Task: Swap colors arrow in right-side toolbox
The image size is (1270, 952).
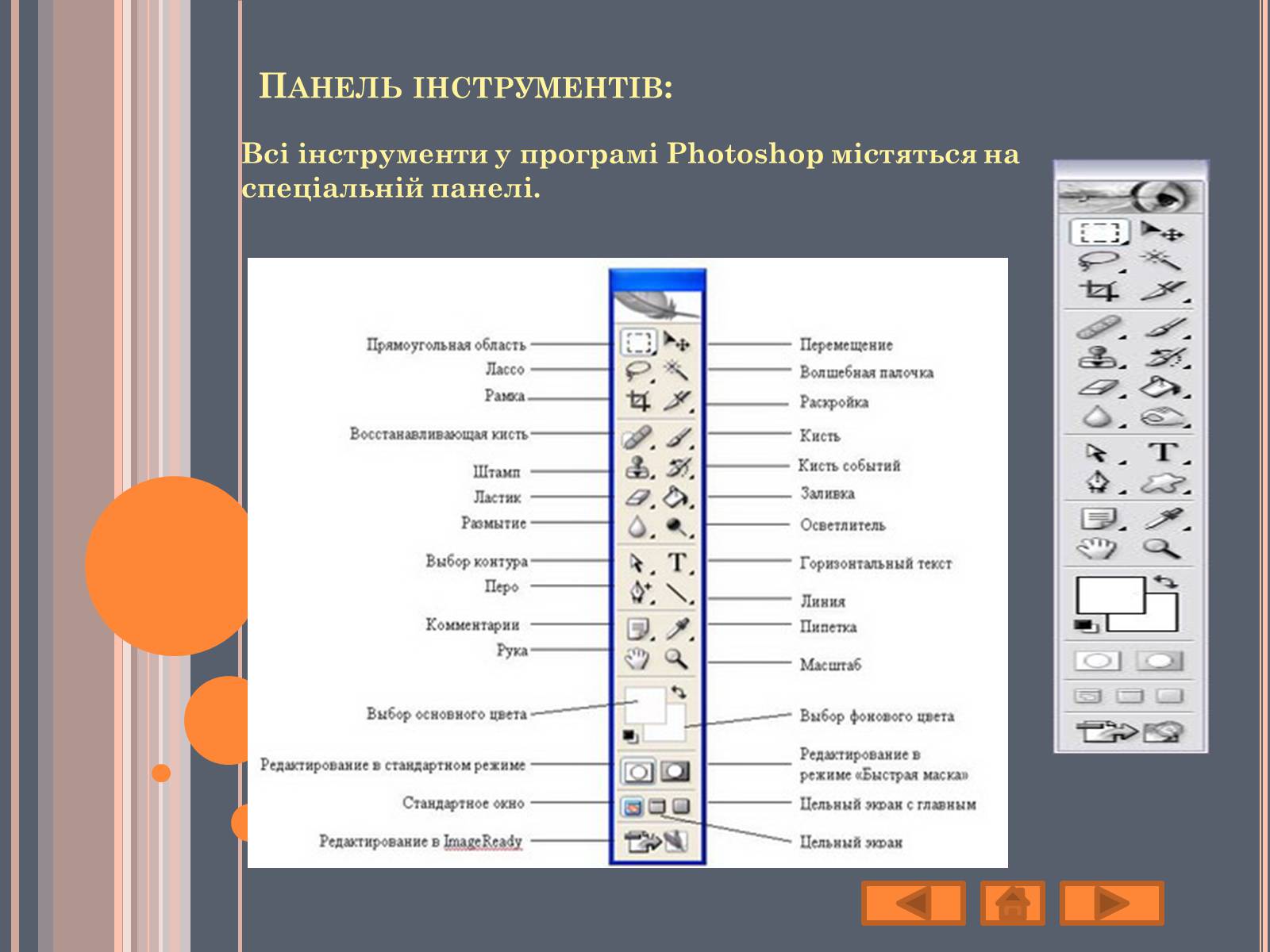Action: 1165,582
